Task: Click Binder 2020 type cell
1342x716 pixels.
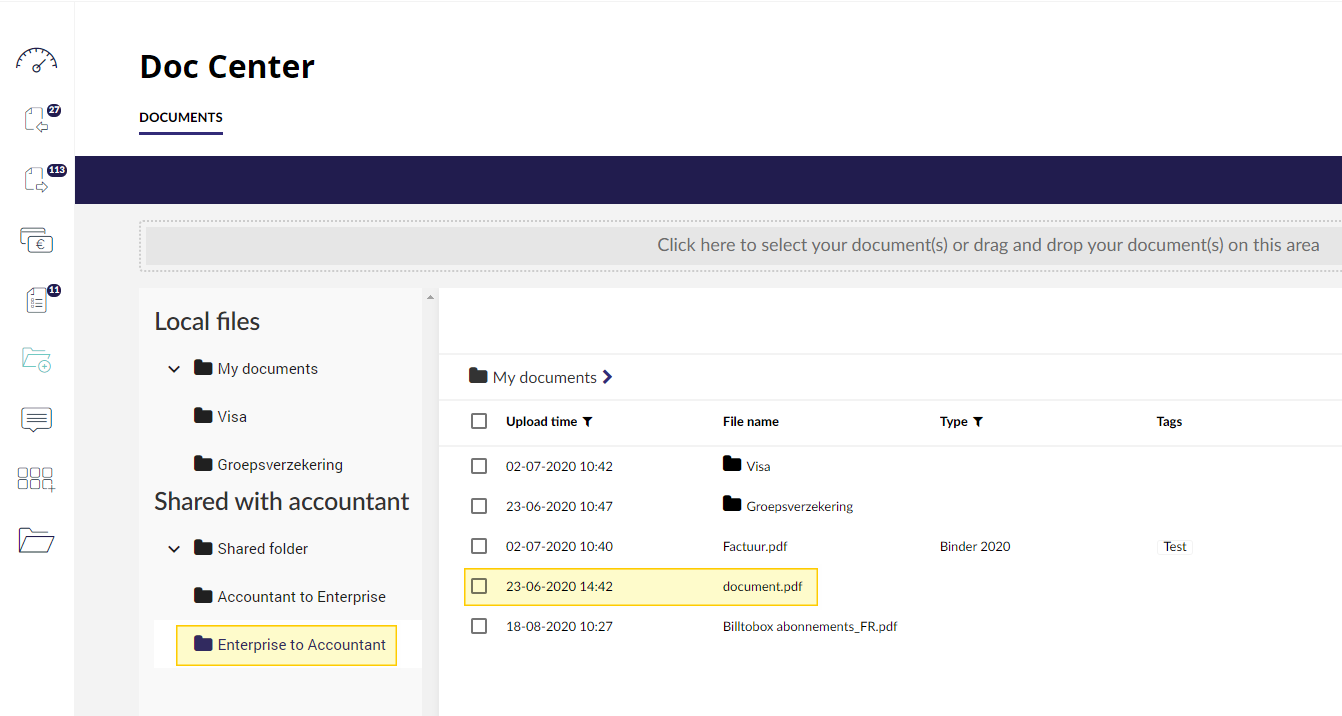Action: click(x=975, y=546)
